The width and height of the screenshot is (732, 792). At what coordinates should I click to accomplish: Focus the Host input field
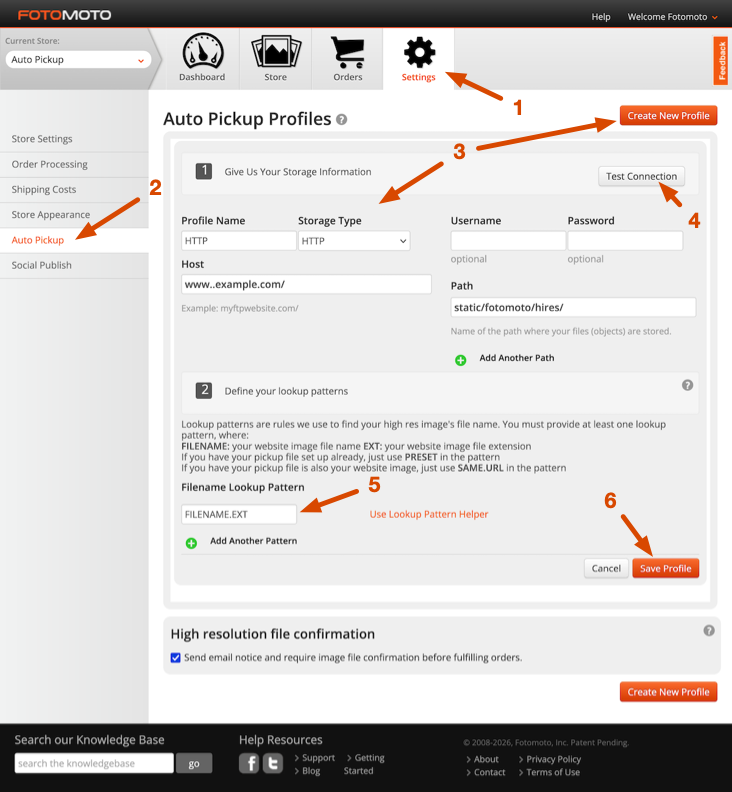point(306,284)
